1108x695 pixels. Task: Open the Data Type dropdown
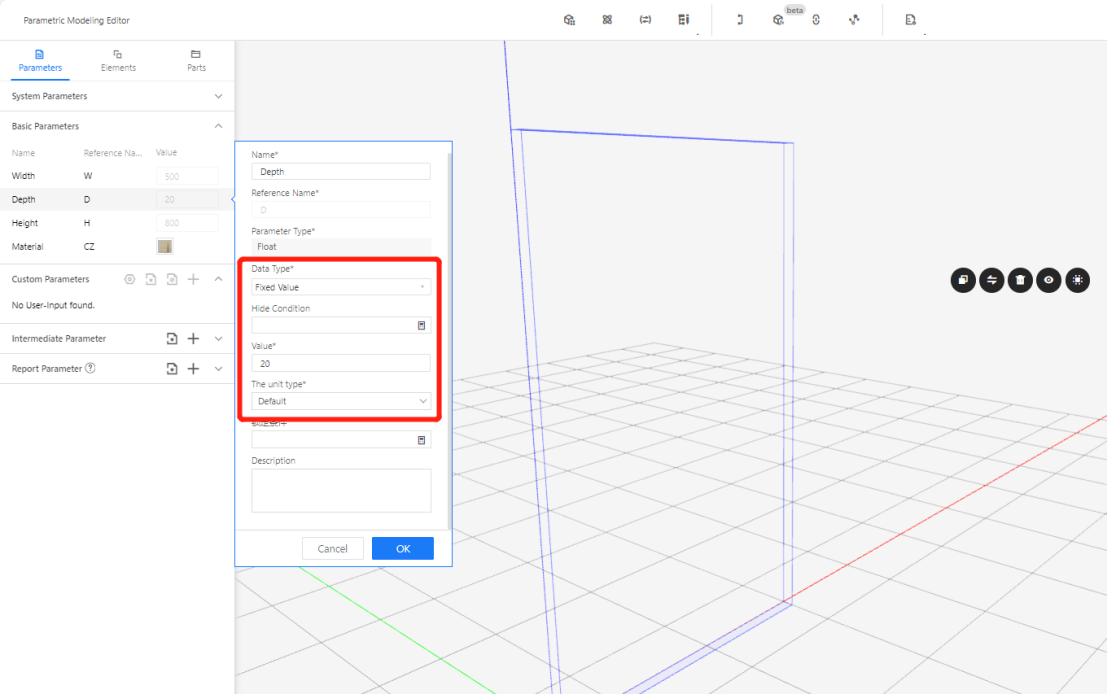(x=341, y=287)
